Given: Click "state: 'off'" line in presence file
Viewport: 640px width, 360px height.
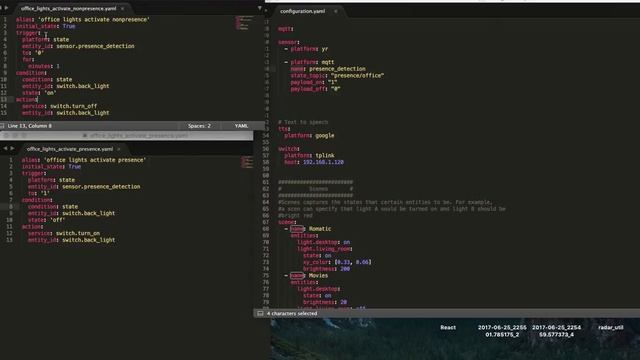Looking at the screenshot, I should coord(46,220).
